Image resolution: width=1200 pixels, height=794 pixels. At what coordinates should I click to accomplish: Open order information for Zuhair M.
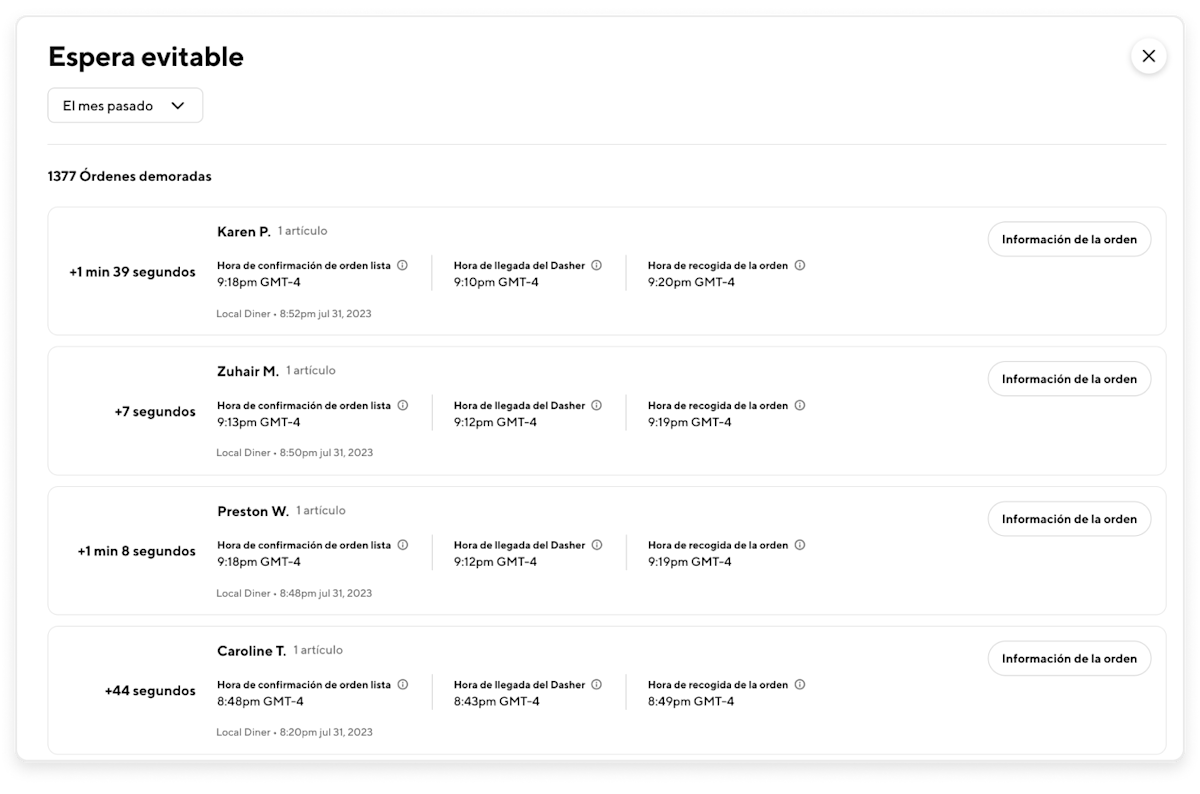click(x=1069, y=379)
